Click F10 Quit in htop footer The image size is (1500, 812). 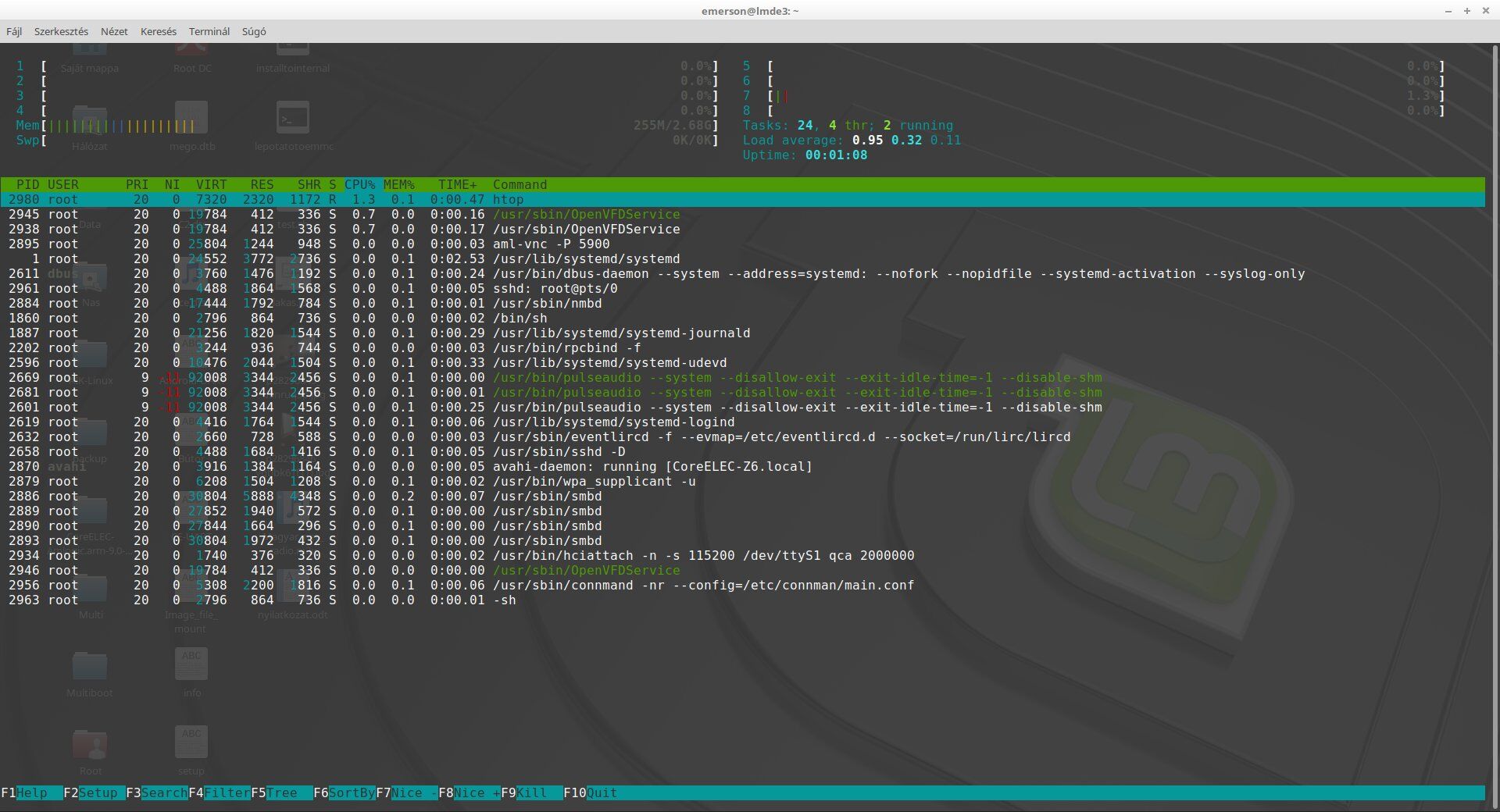[591, 792]
